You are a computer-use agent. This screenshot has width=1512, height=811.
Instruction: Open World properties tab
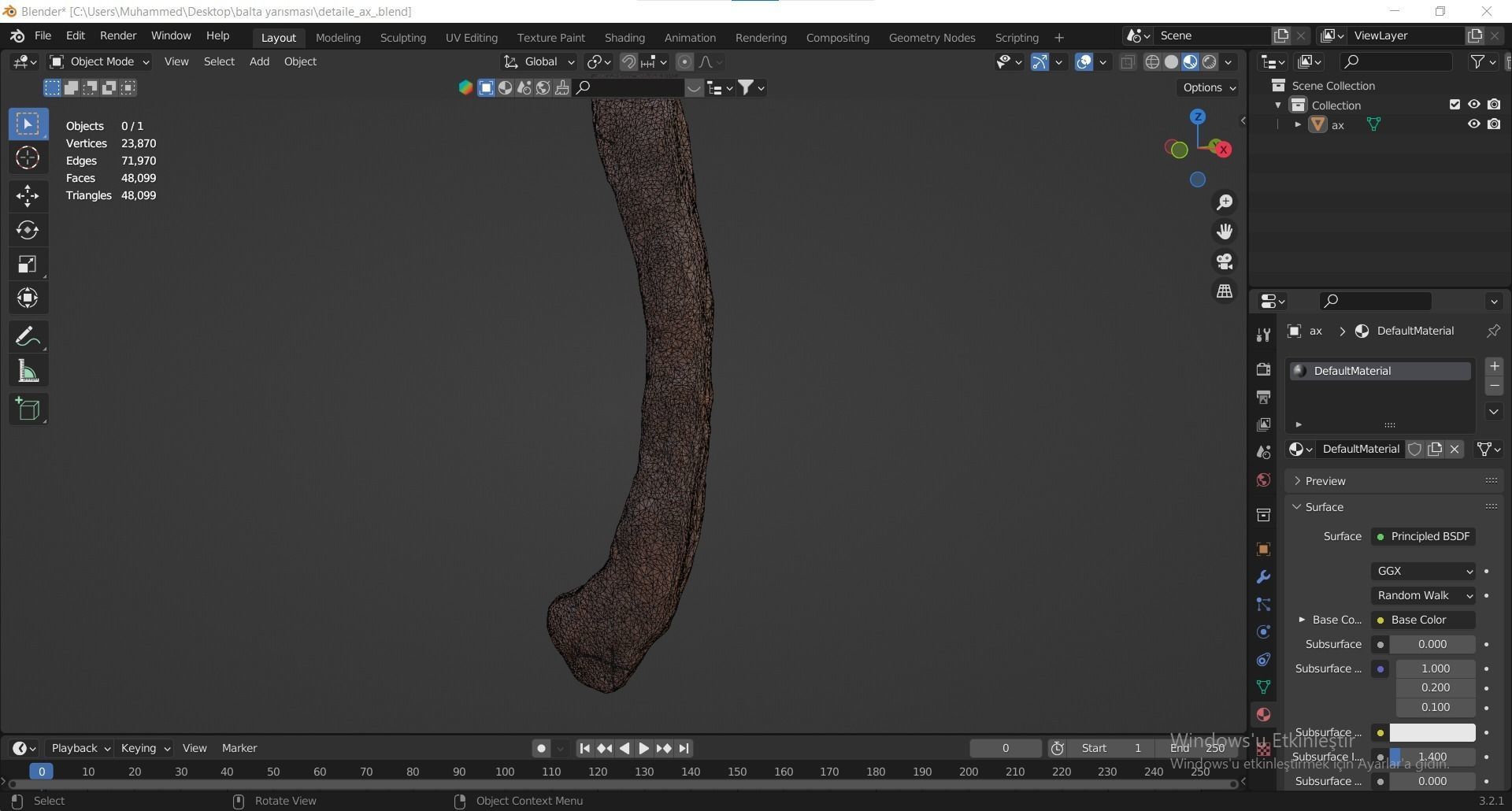pos(1263,480)
